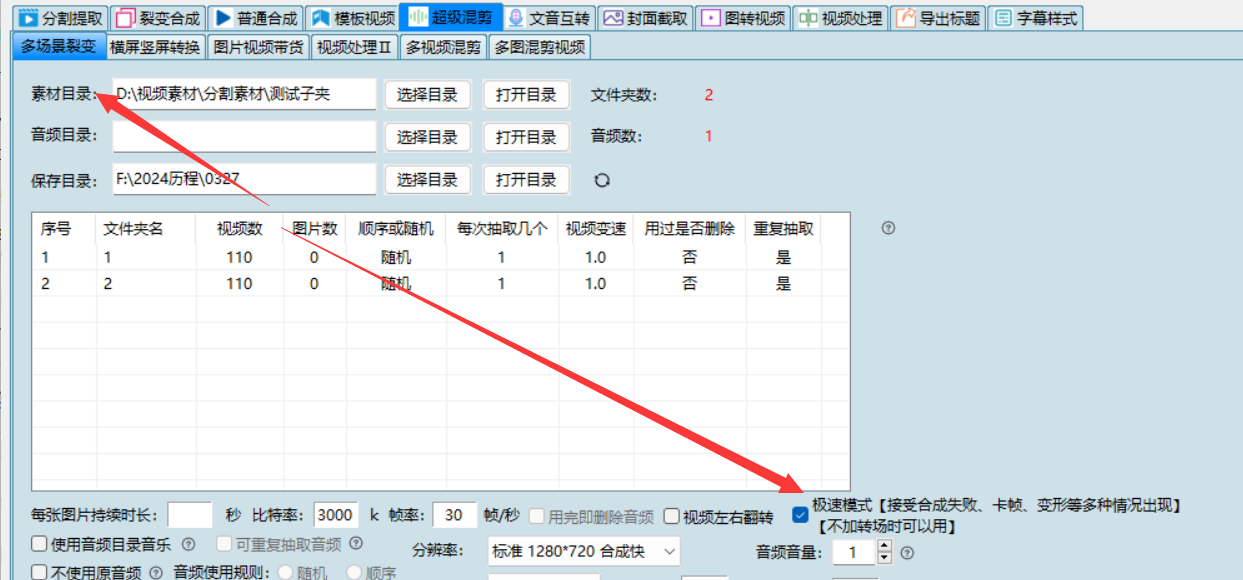Viewport: 1243px width, 580px height.
Task: Uncheck the 极速模式 checkbox
Action: pos(800,515)
